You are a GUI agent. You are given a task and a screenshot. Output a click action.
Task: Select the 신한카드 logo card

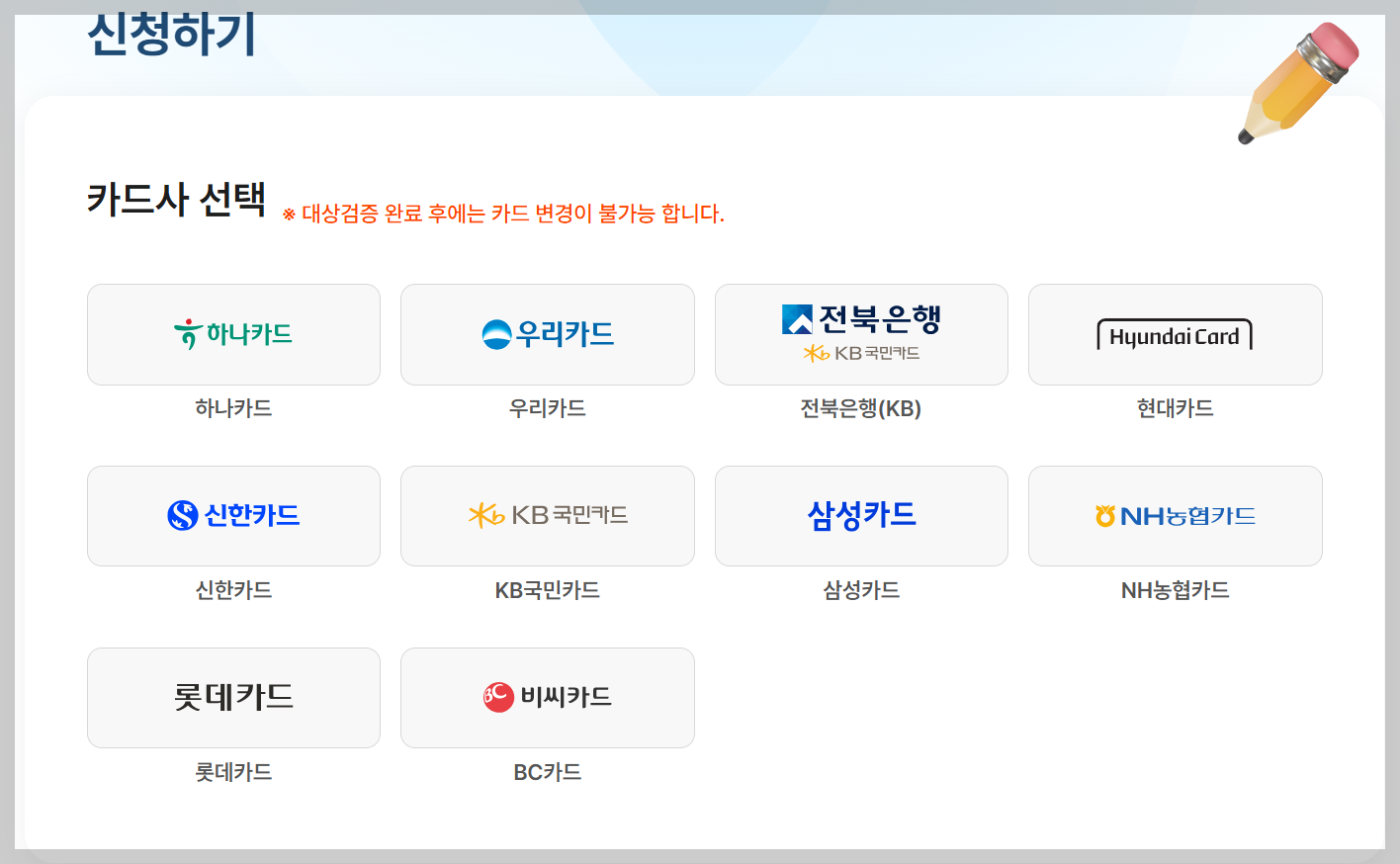coord(233,516)
